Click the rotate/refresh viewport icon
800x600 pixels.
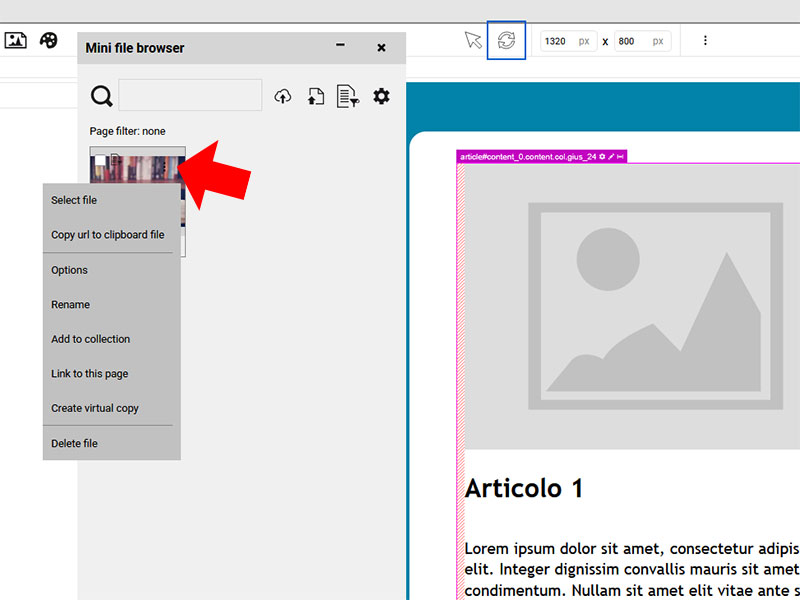506,40
